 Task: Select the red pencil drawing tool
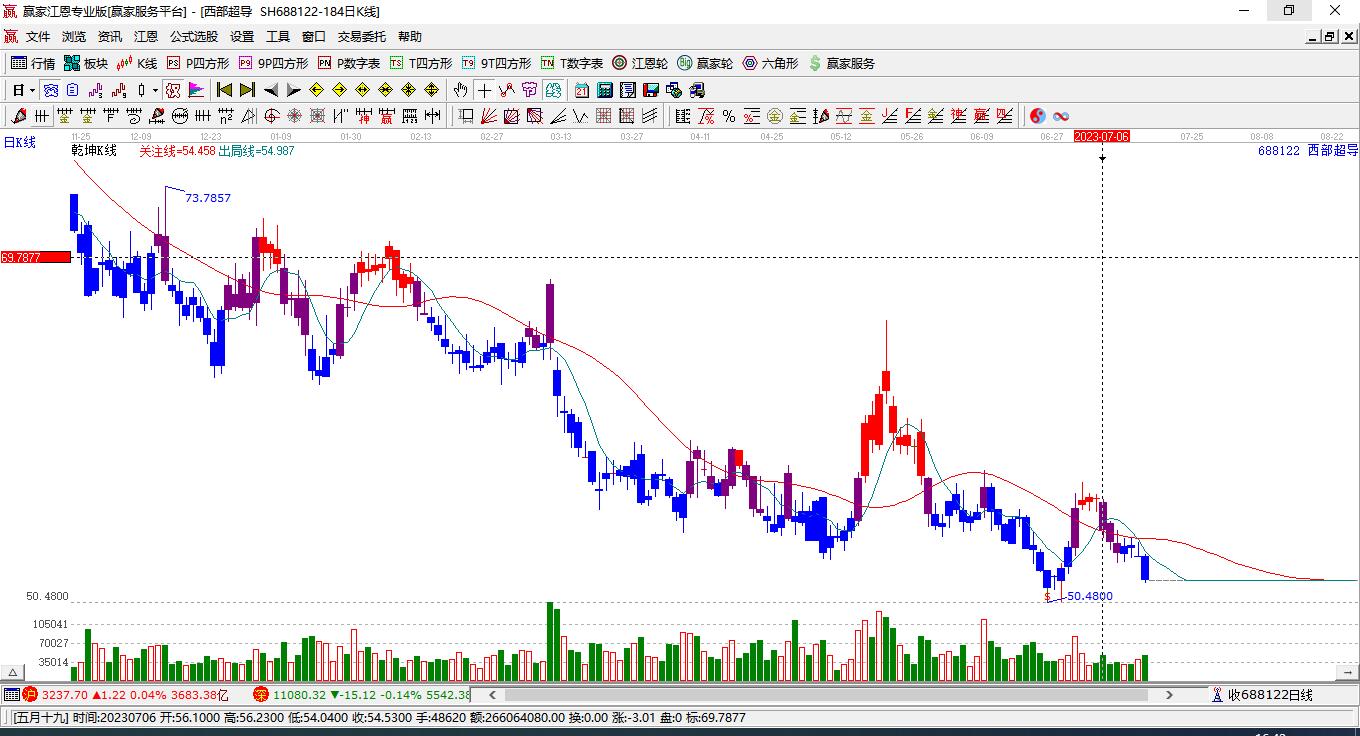click(x=18, y=116)
